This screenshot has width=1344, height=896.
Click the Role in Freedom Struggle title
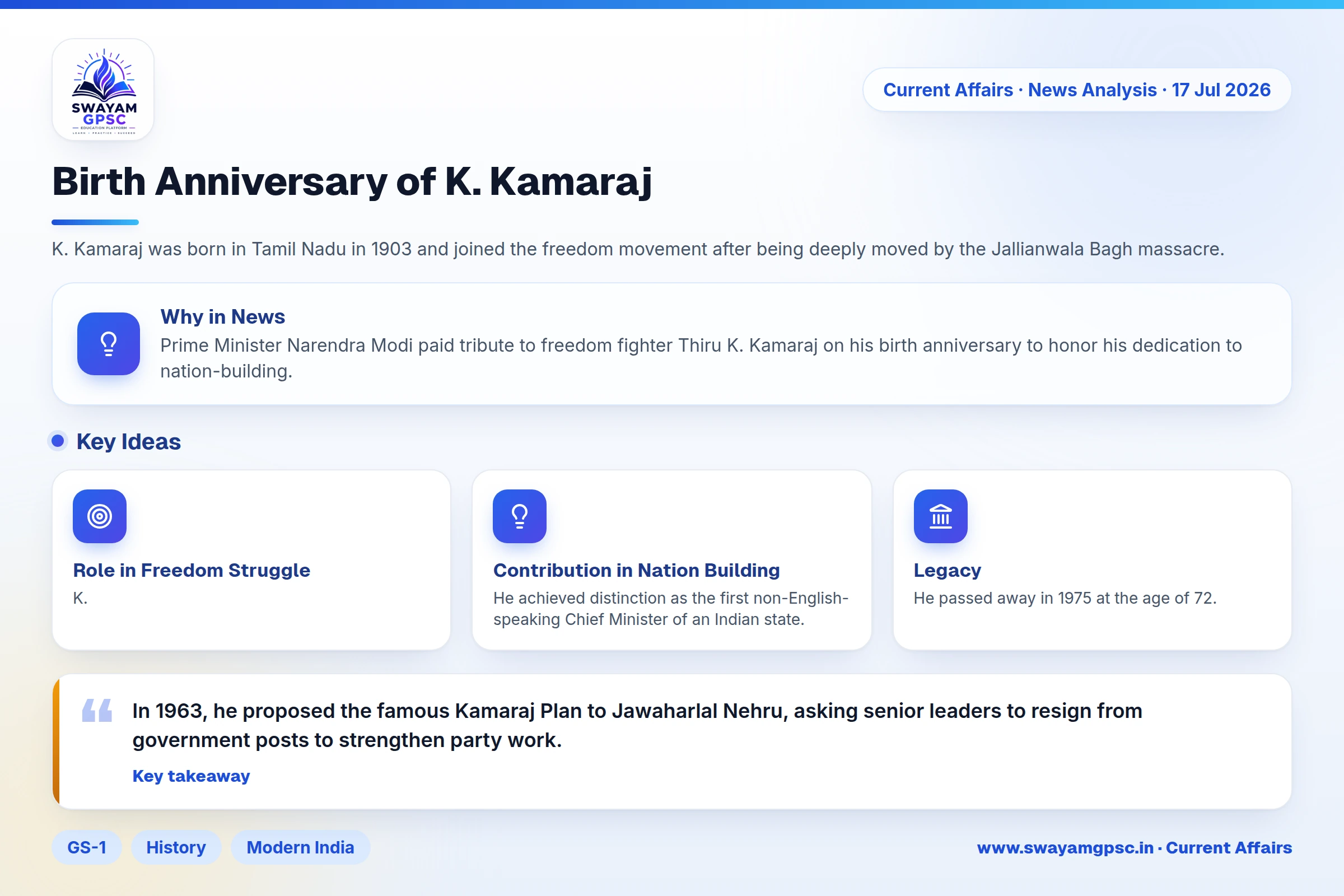tap(192, 570)
